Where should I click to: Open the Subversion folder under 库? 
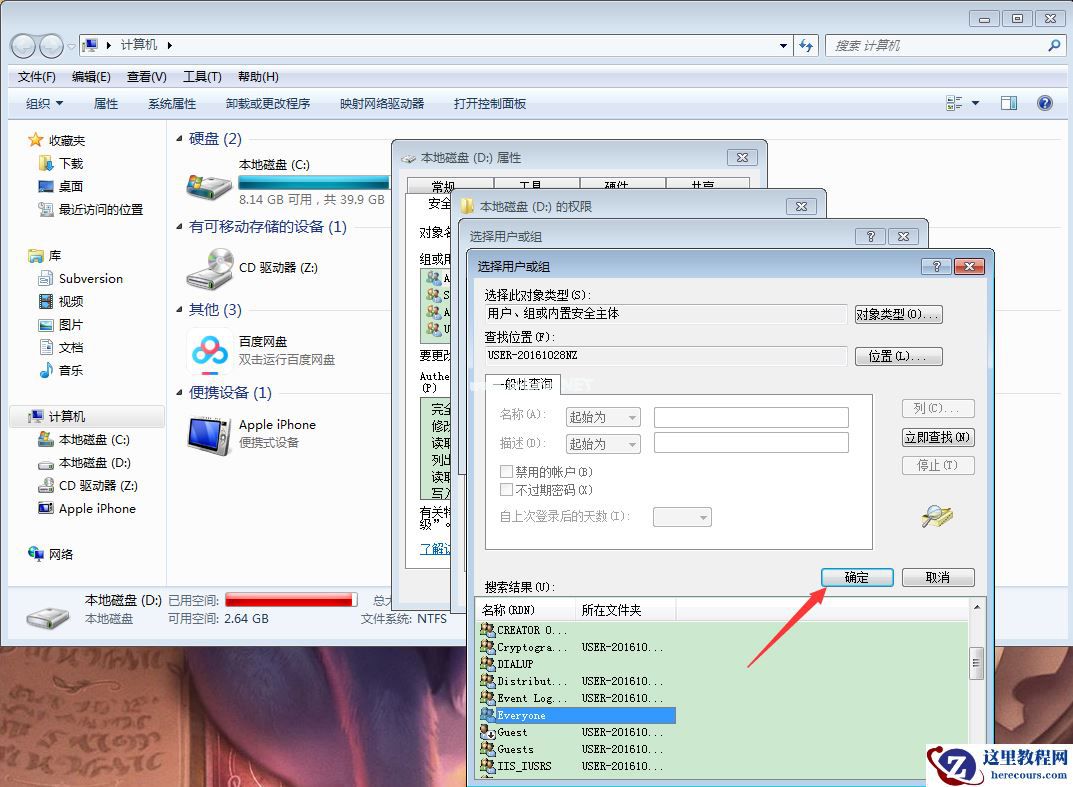[88, 278]
